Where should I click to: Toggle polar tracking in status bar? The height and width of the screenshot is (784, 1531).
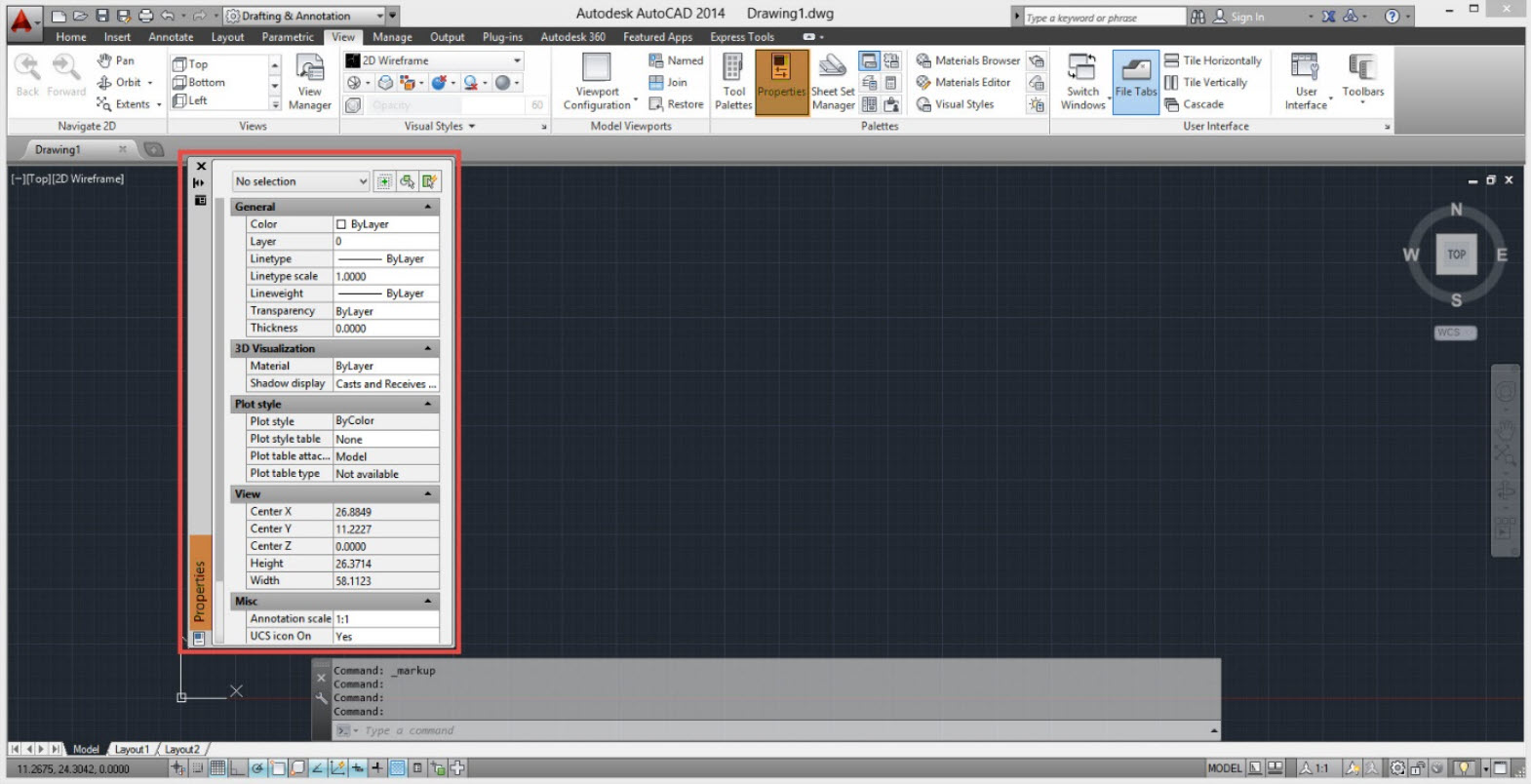click(x=258, y=768)
